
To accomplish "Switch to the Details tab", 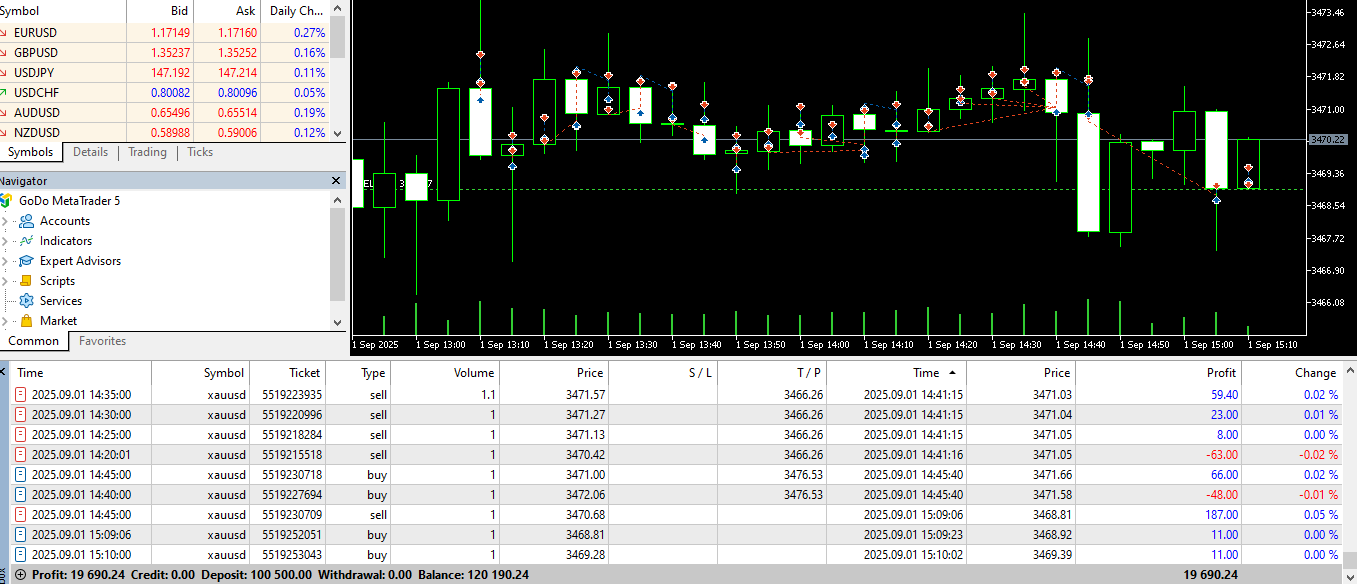I will [x=90, y=152].
